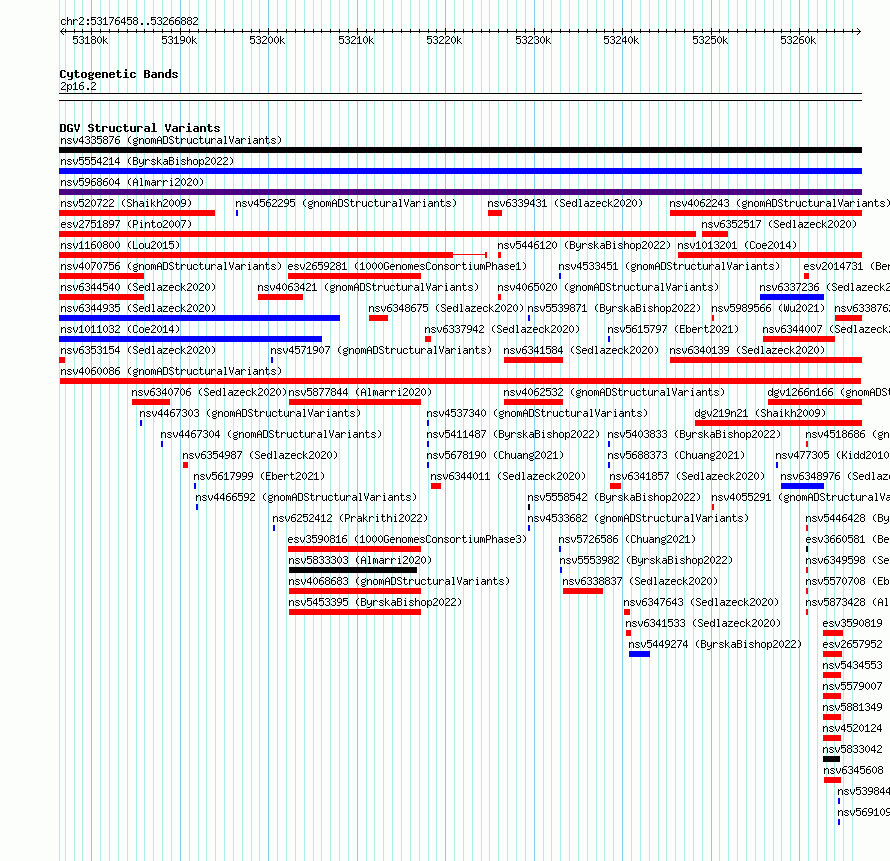This screenshot has width=890, height=861.
Task: Click the nsv6348976 blue bar
Action: (803, 486)
